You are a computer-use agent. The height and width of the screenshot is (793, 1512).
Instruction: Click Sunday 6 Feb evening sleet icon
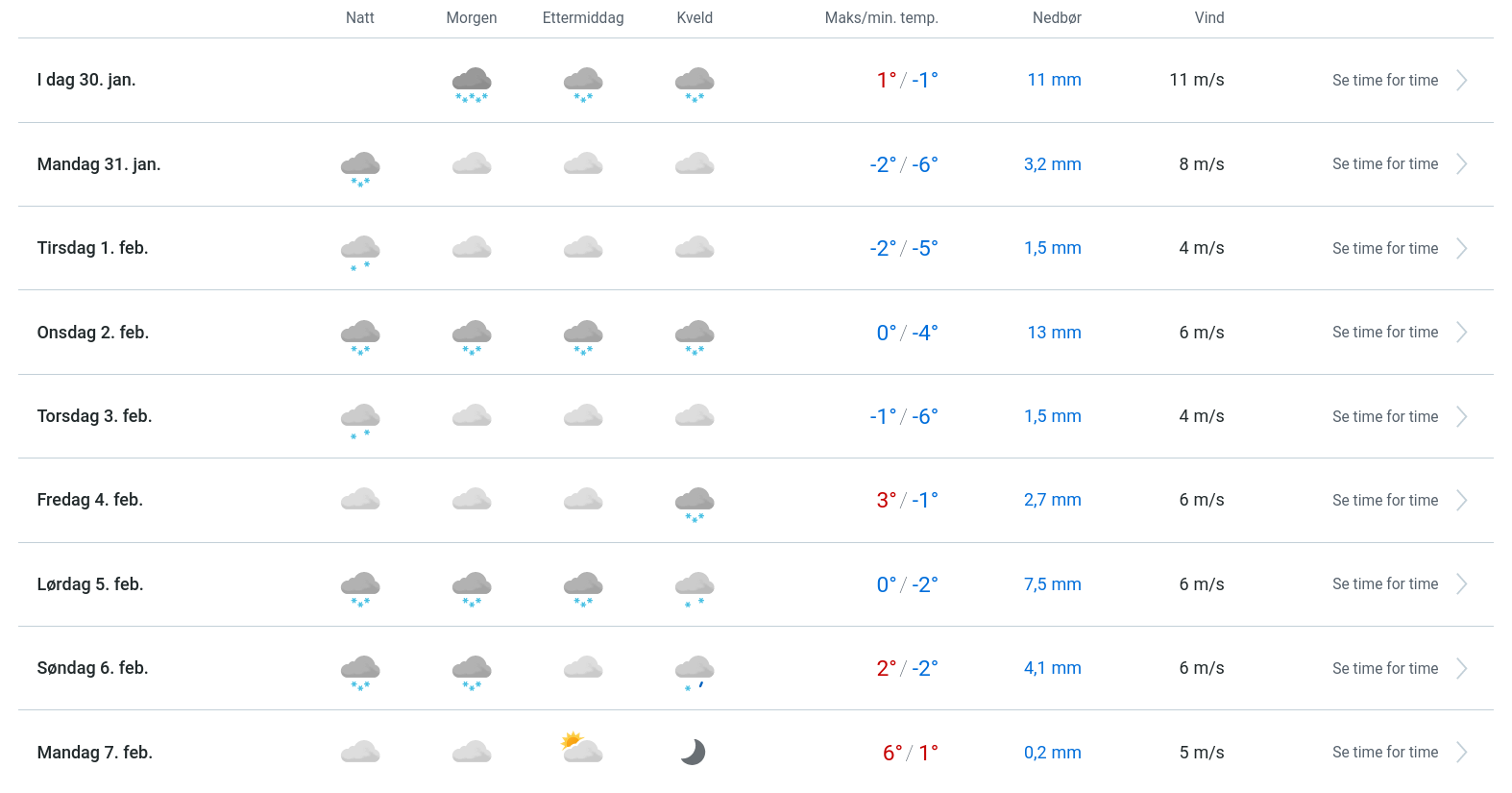pos(695,671)
